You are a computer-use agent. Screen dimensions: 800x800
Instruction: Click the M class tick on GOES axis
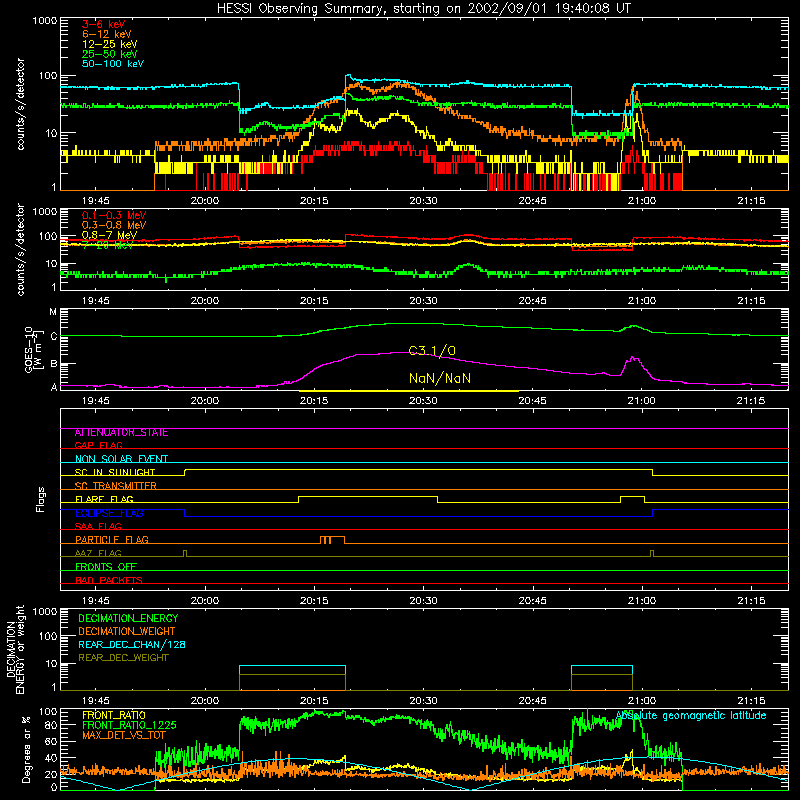pos(53,312)
